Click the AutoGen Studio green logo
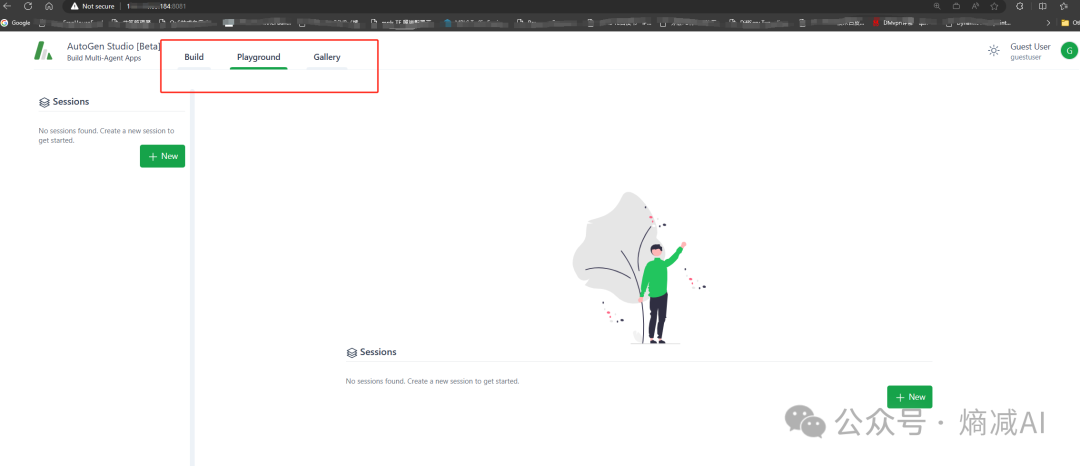The width and height of the screenshot is (1080, 466). click(x=43, y=51)
